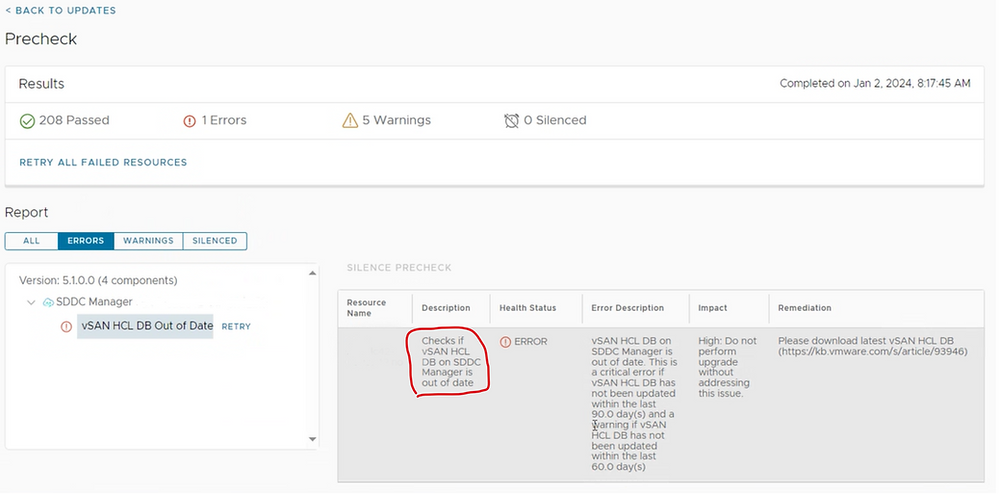Click the Version 5.1.0.0 components label
The image size is (1000, 494).
98,280
